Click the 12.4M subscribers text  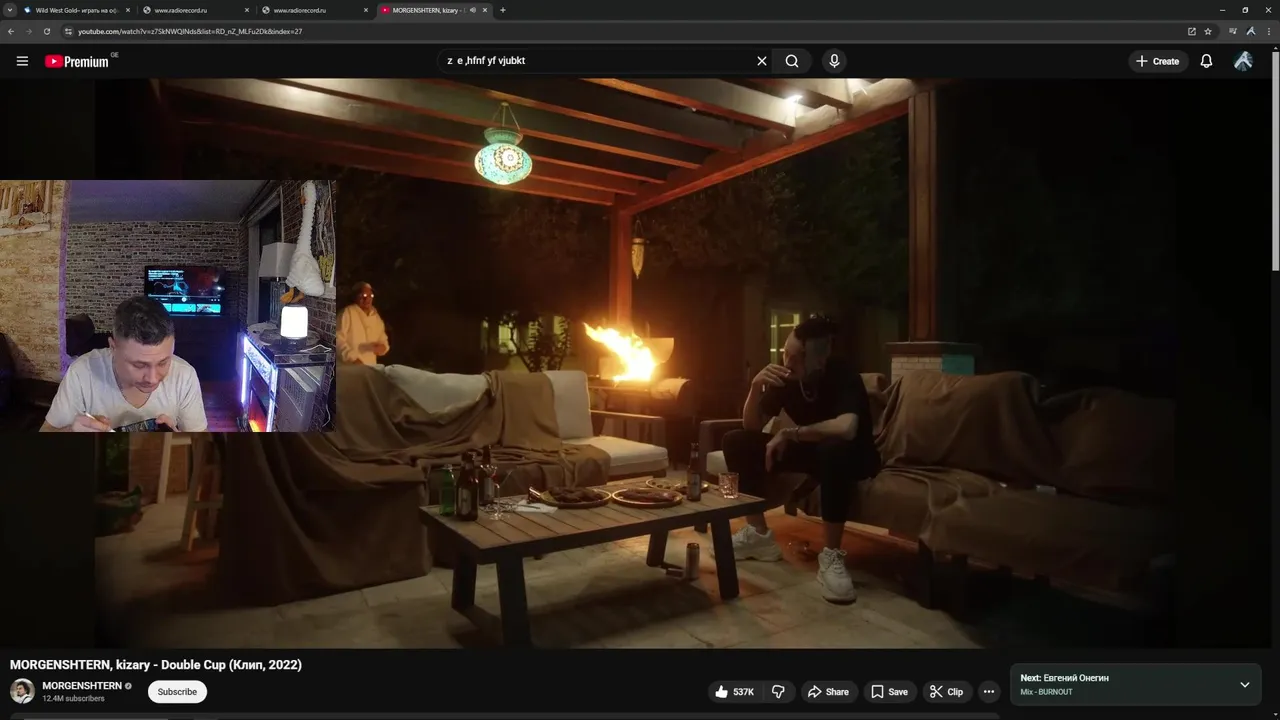pyautogui.click(x=73, y=699)
